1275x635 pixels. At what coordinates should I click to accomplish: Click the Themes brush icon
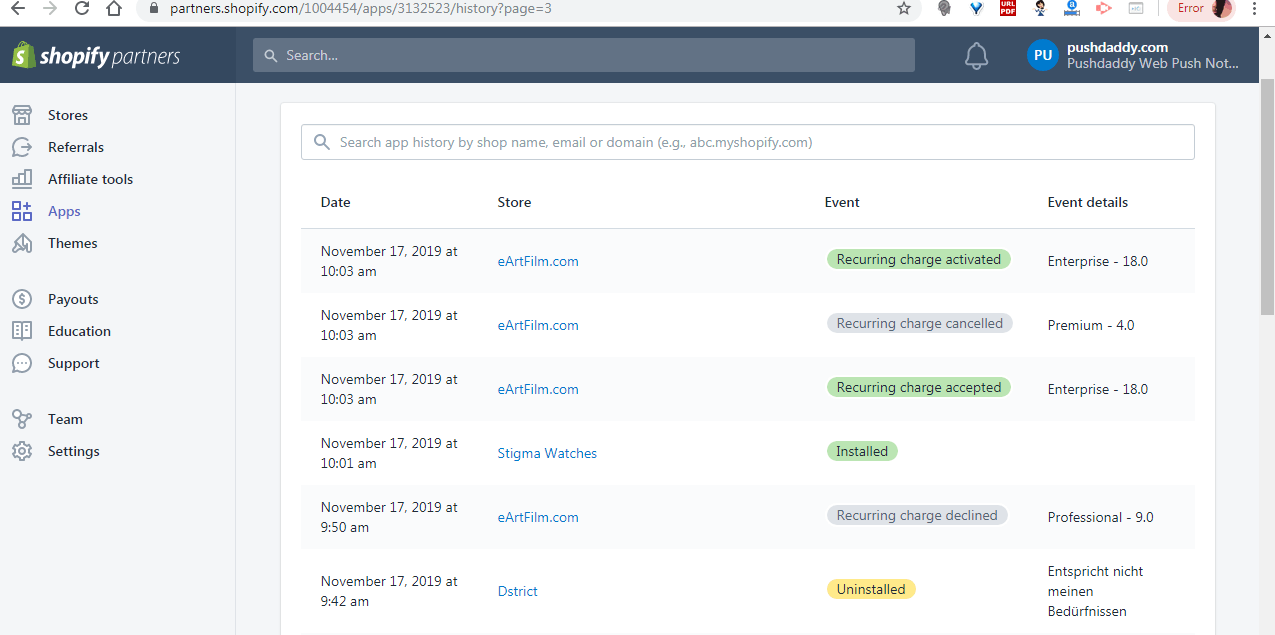pyautogui.click(x=22, y=243)
